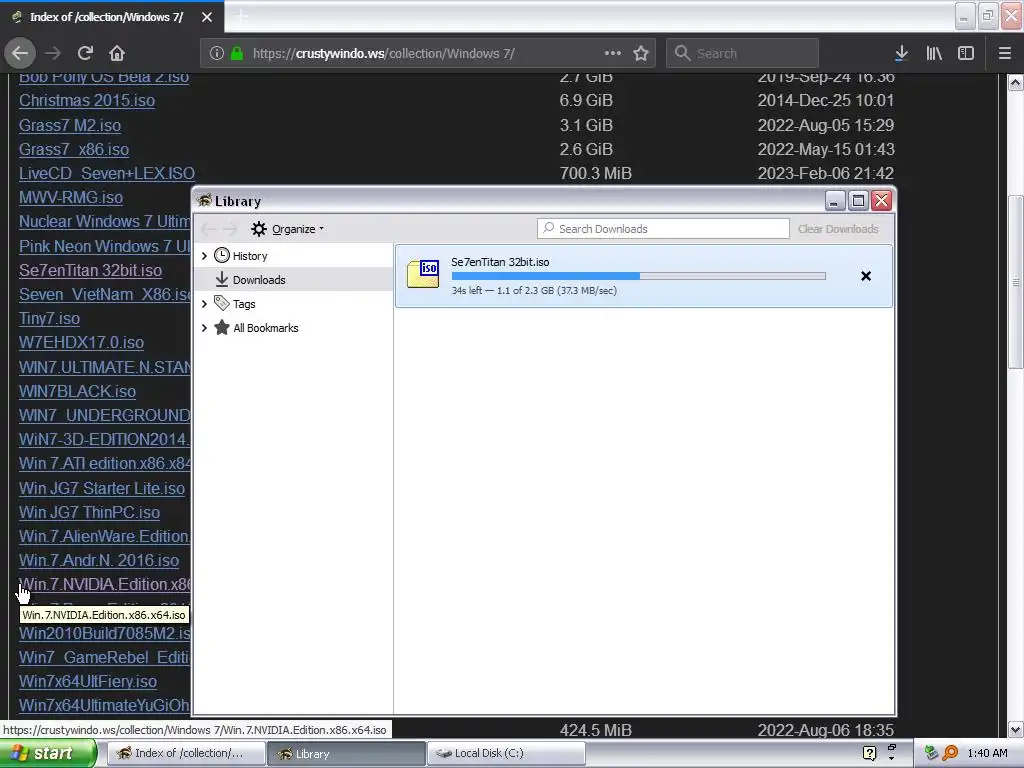Screen dimensions: 1024x768
Task: Open the browser downloads arrow panel
Action: [x=901, y=53]
